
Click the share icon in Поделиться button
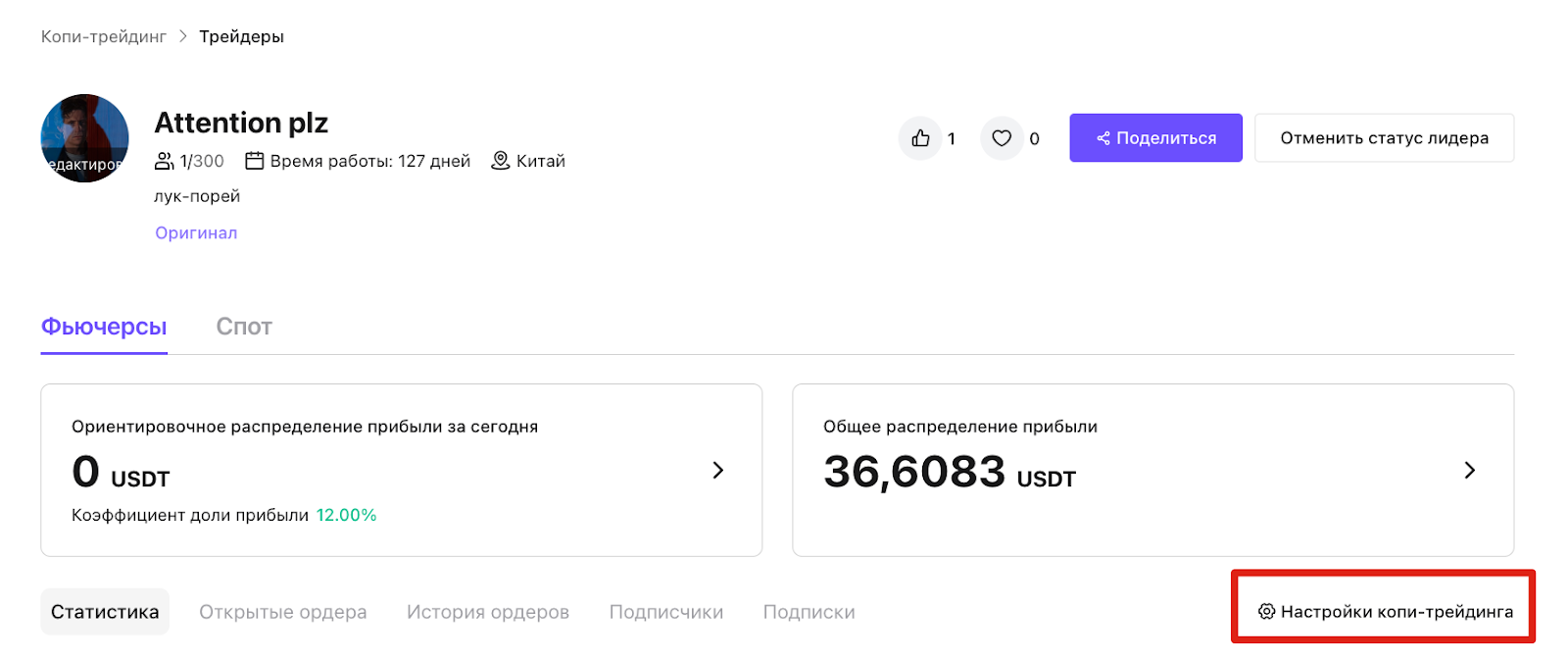(1103, 138)
